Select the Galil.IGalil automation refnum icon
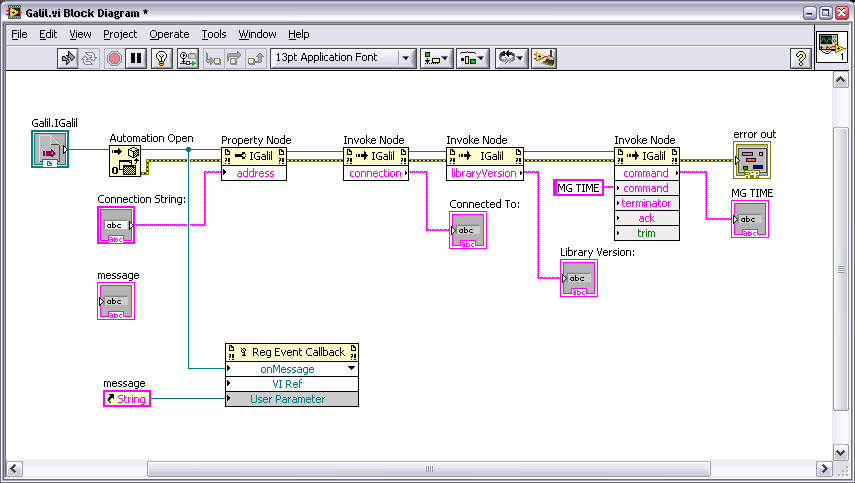Screen dimensions: 855x483 coord(50,149)
